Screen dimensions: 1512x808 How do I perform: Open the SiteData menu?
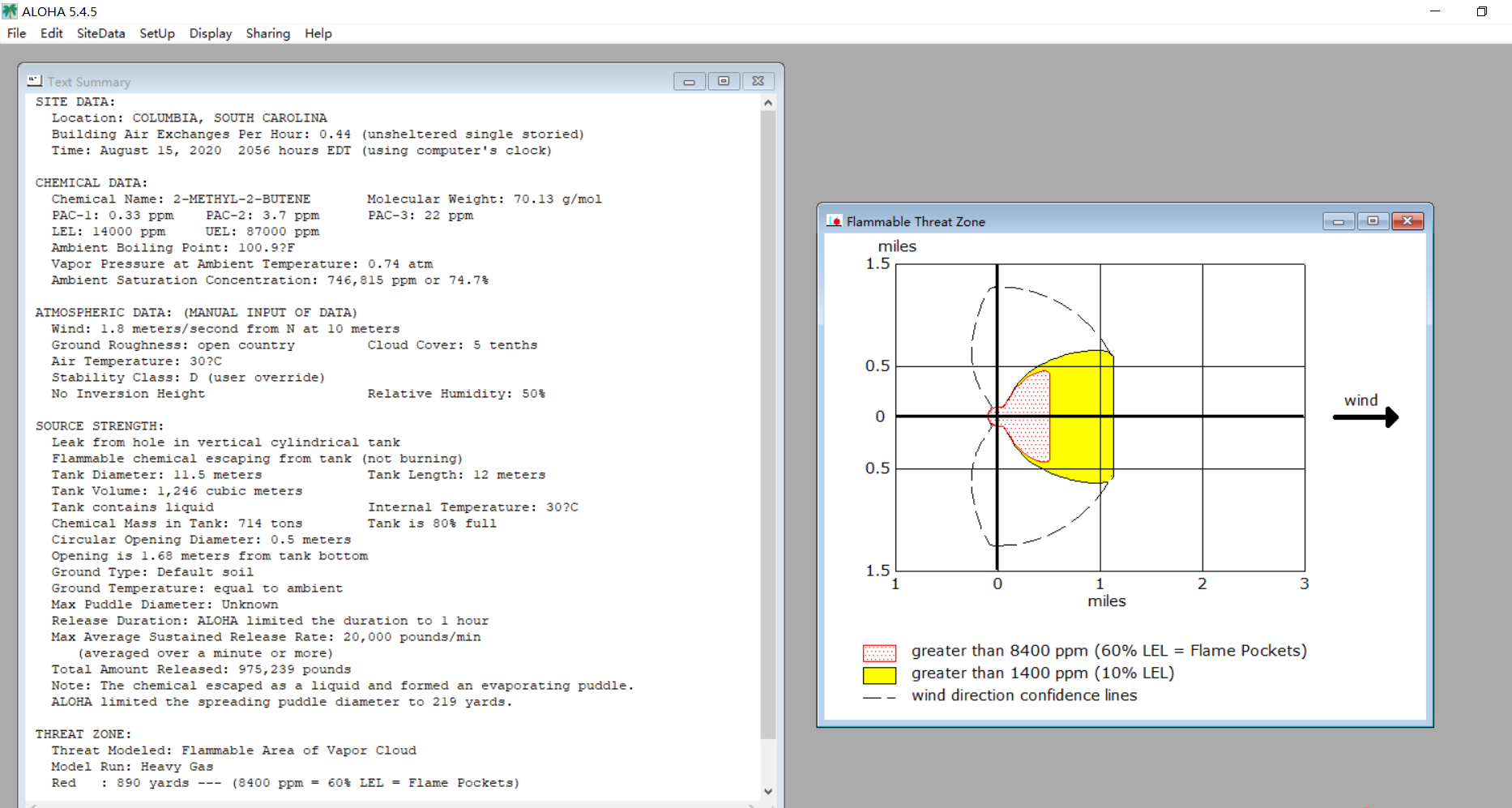pos(100,33)
